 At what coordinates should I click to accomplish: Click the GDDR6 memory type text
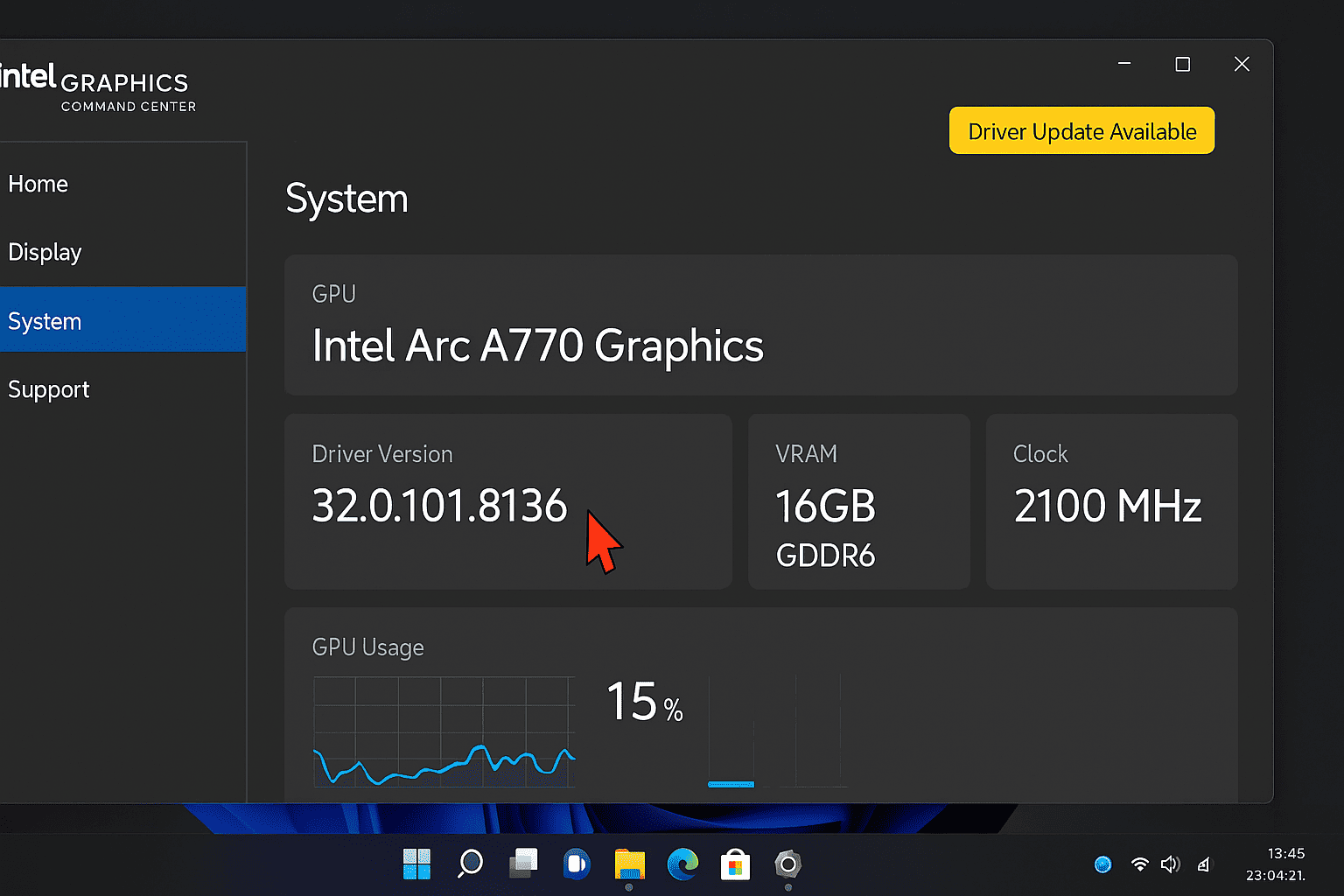(825, 556)
